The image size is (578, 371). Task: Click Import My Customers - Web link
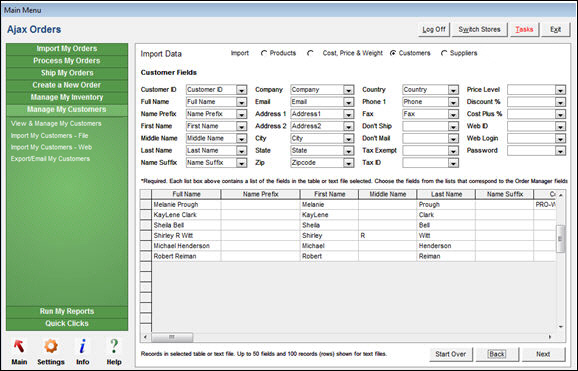(x=51, y=147)
